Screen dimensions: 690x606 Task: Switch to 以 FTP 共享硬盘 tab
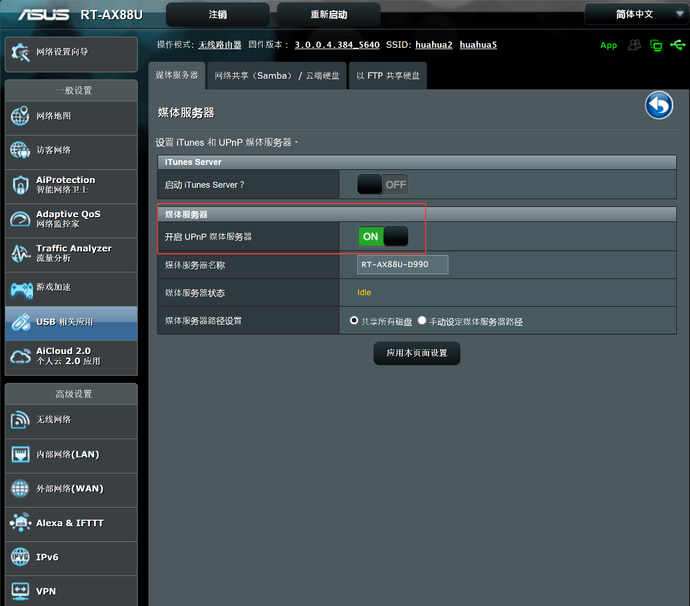pyautogui.click(x=388, y=76)
